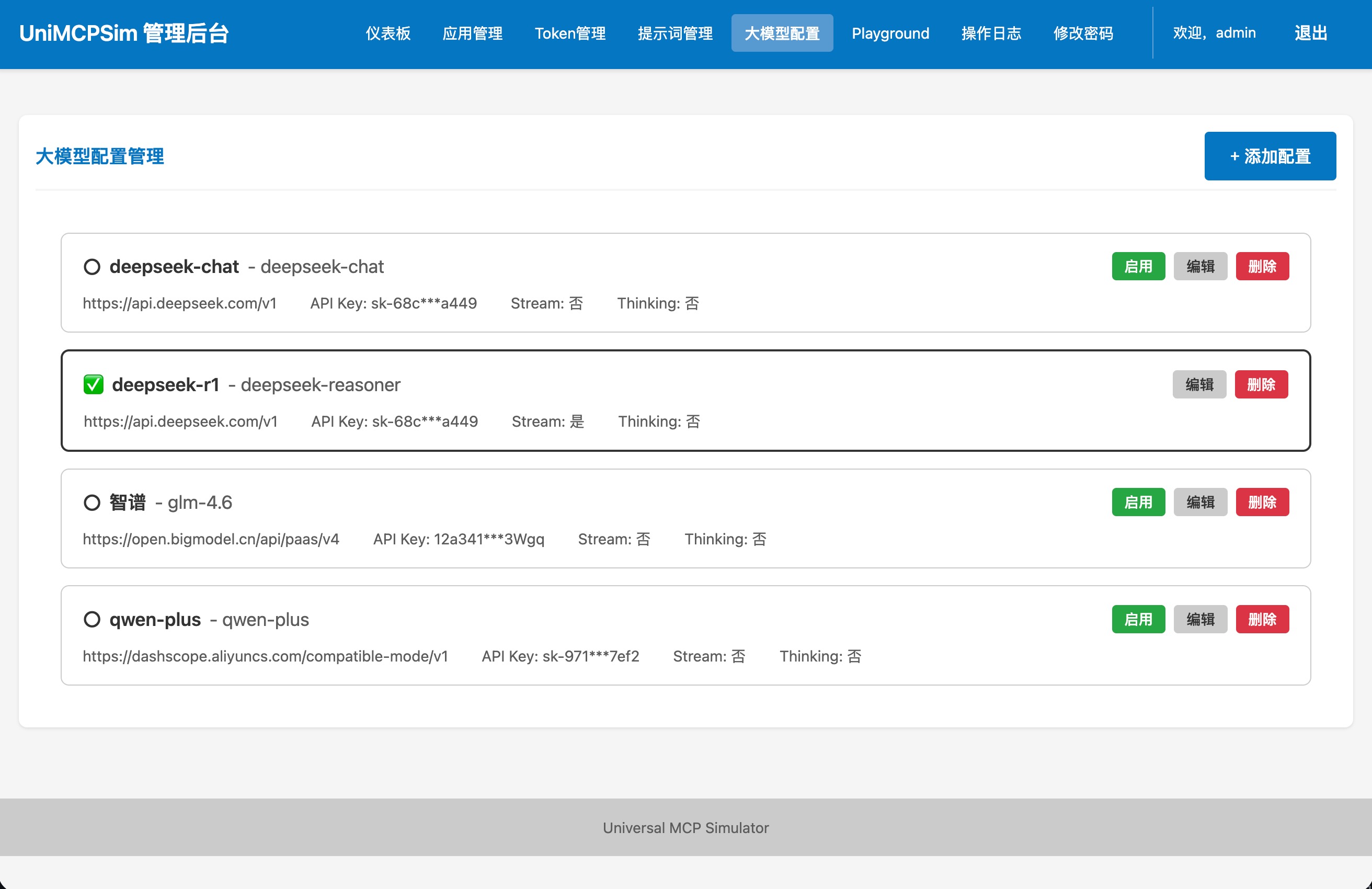1372x889 pixels.
Task: Open Token管理 in the navigation
Action: click(570, 33)
